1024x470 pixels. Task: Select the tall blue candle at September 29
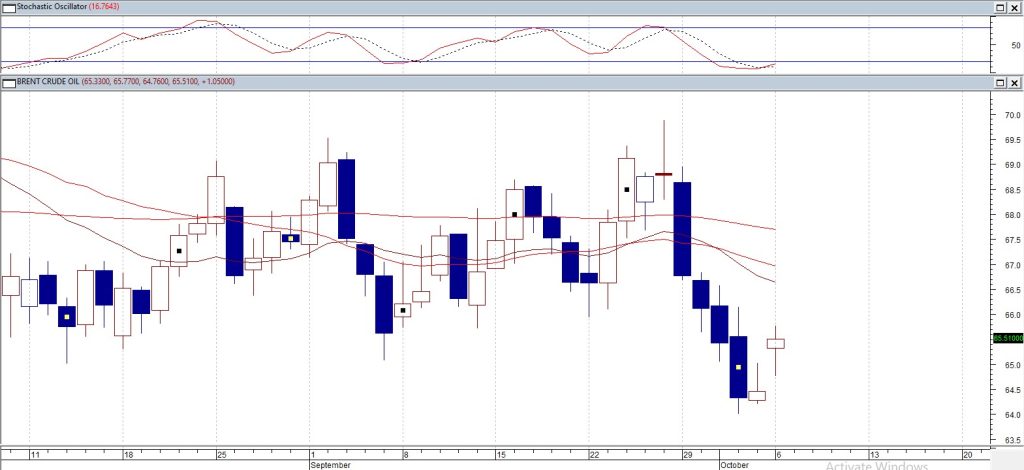click(x=683, y=228)
